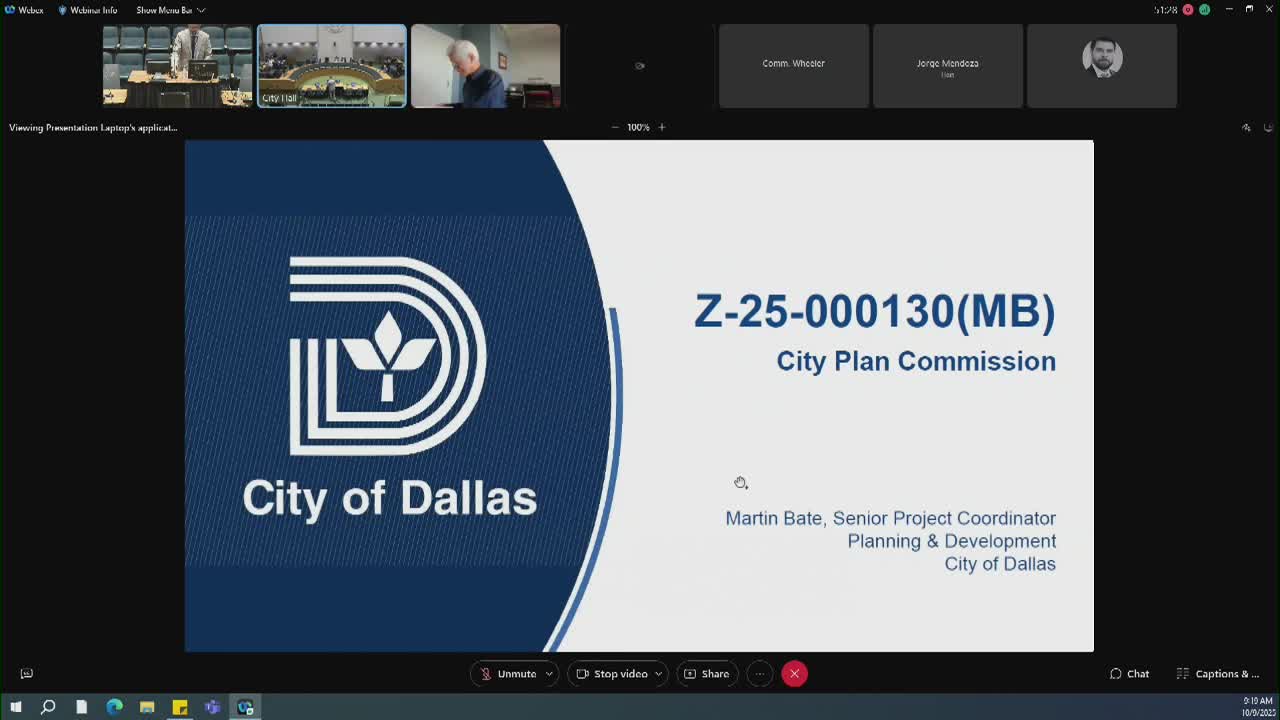Select the bearded man's profile picture tile
This screenshot has width=1280, height=720.
[1102, 66]
